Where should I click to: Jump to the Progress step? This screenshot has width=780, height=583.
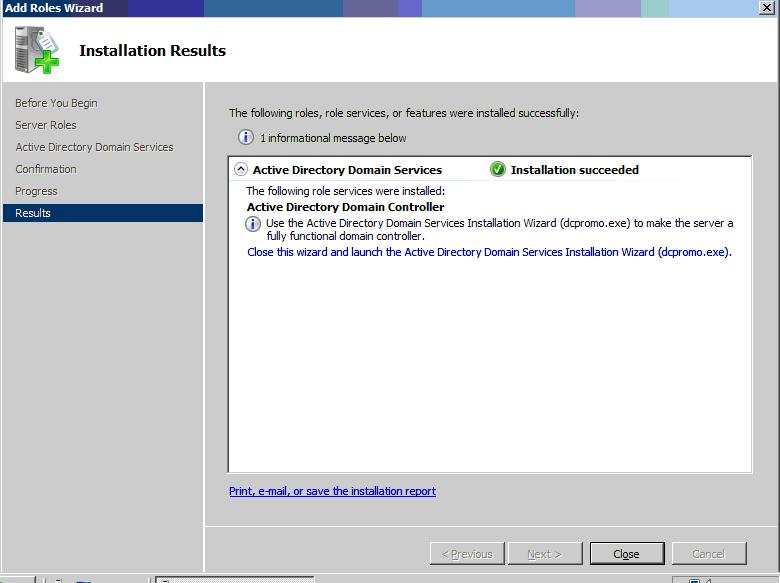point(36,191)
